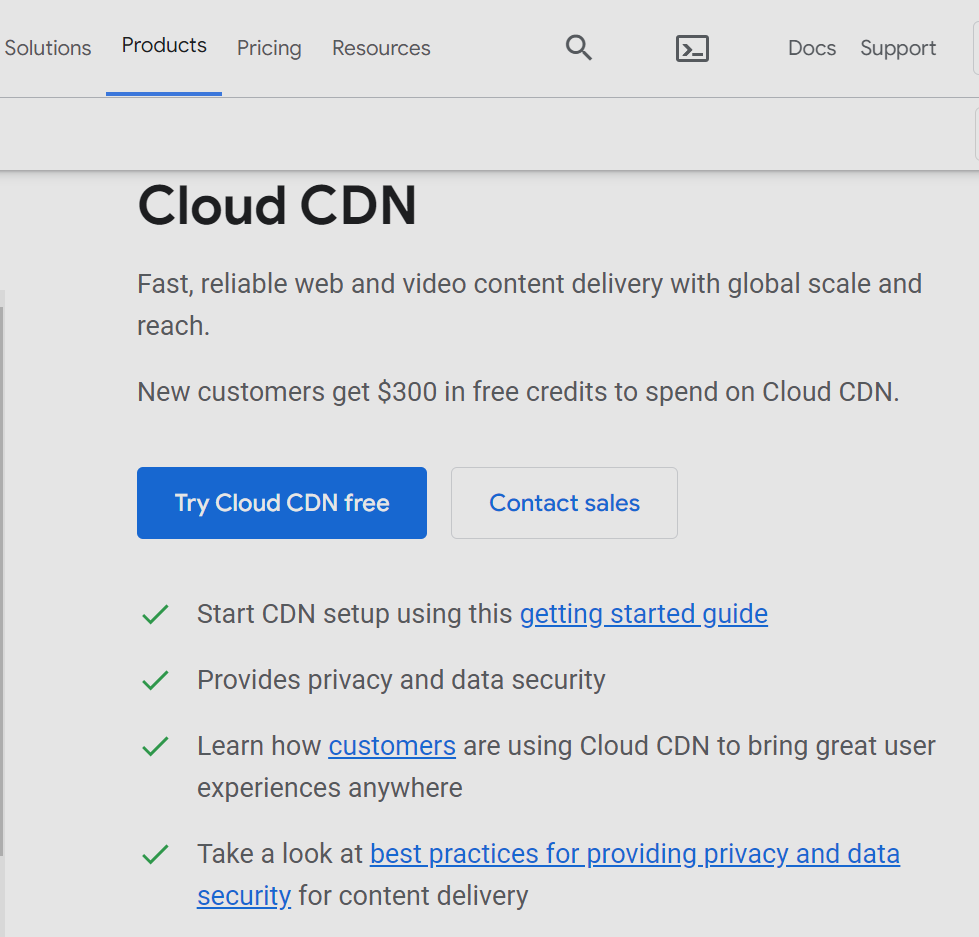Open the Solutions menu

tap(47, 48)
